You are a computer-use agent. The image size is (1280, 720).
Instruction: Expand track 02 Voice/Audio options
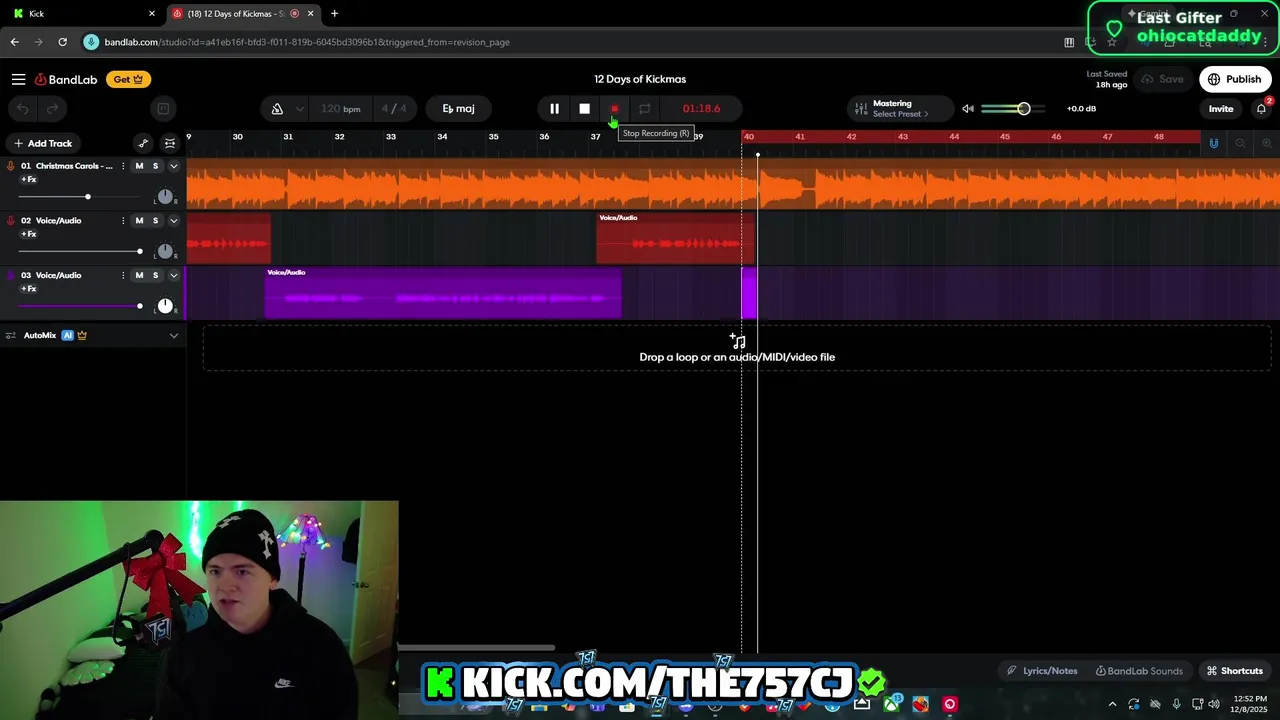pyautogui.click(x=173, y=221)
